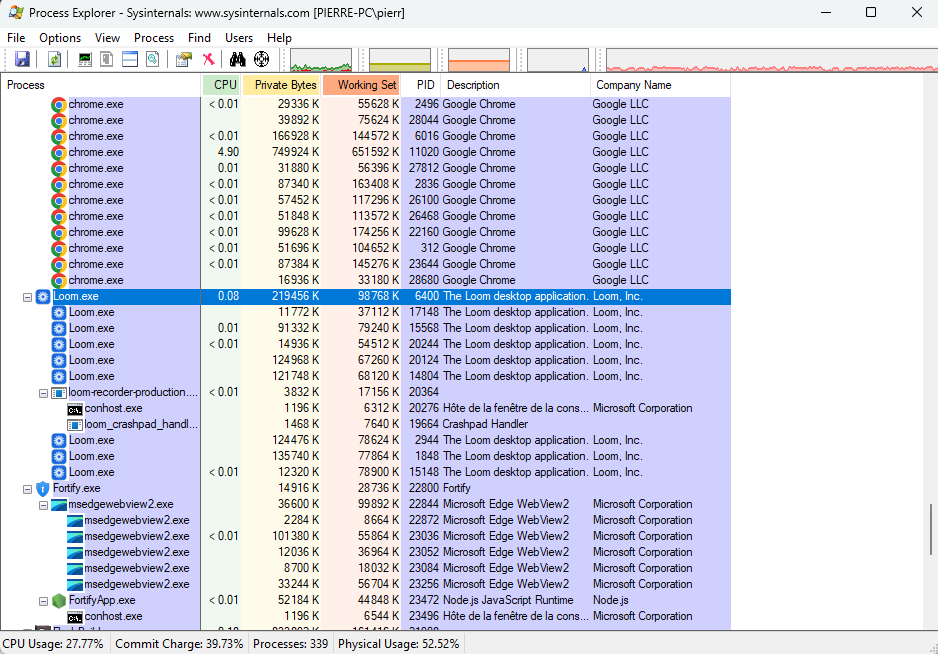This screenshot has height=654, width=938.
Task: Sort by the Description column header
Action: coord(515,85)
